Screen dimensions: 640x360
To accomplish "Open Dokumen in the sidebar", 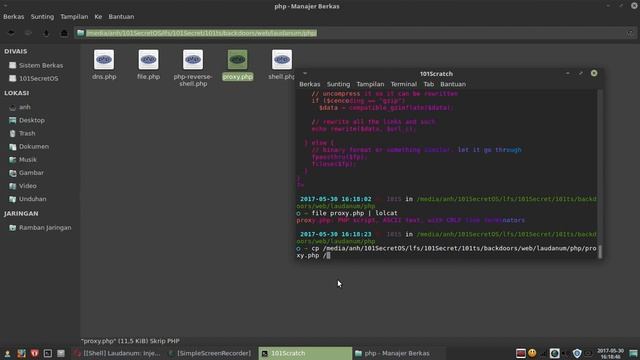I will (x=29, y=146).
